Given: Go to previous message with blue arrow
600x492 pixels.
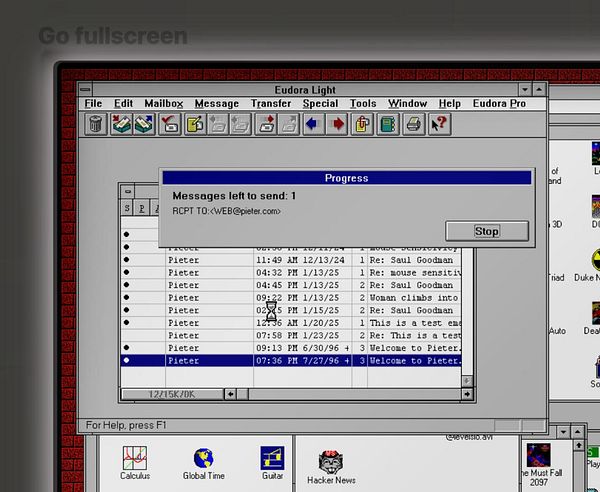Looking at the screenshot, I should click(x=314, y=124).
